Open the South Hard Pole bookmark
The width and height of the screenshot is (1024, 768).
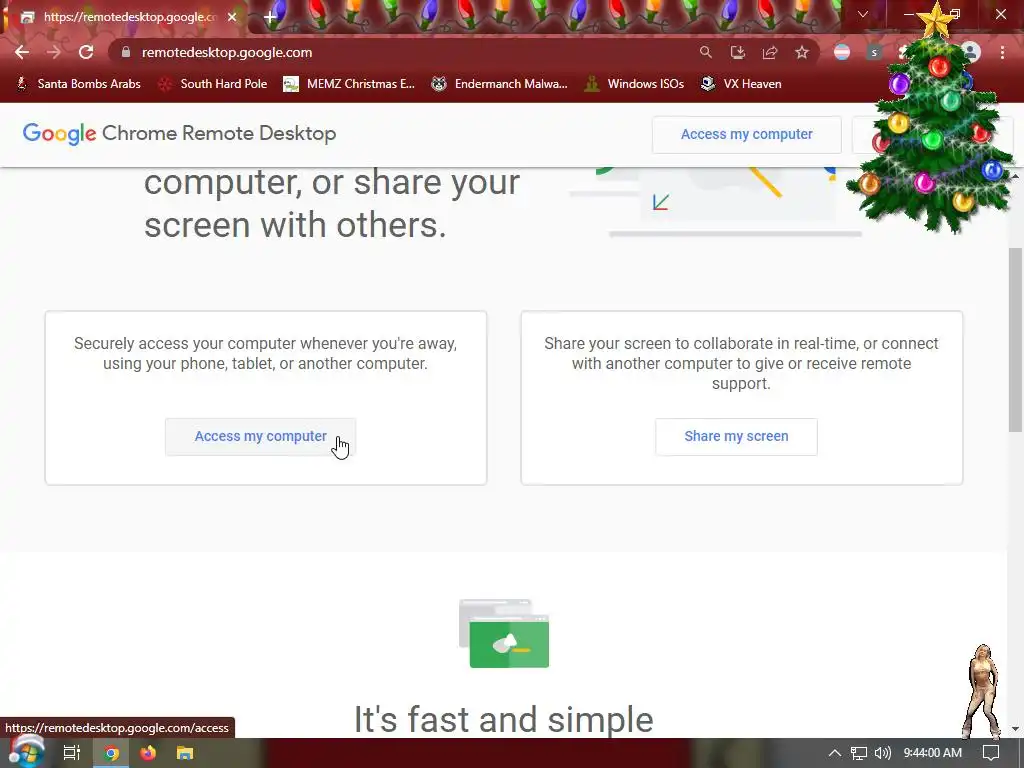pos(213,84)
